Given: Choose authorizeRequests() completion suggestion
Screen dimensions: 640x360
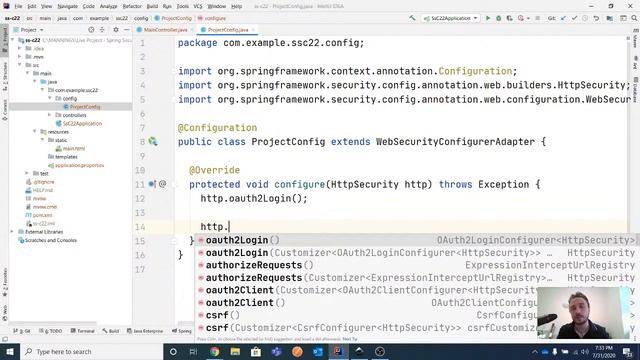Looking at the screenshot, I should [x=416, y=265].
